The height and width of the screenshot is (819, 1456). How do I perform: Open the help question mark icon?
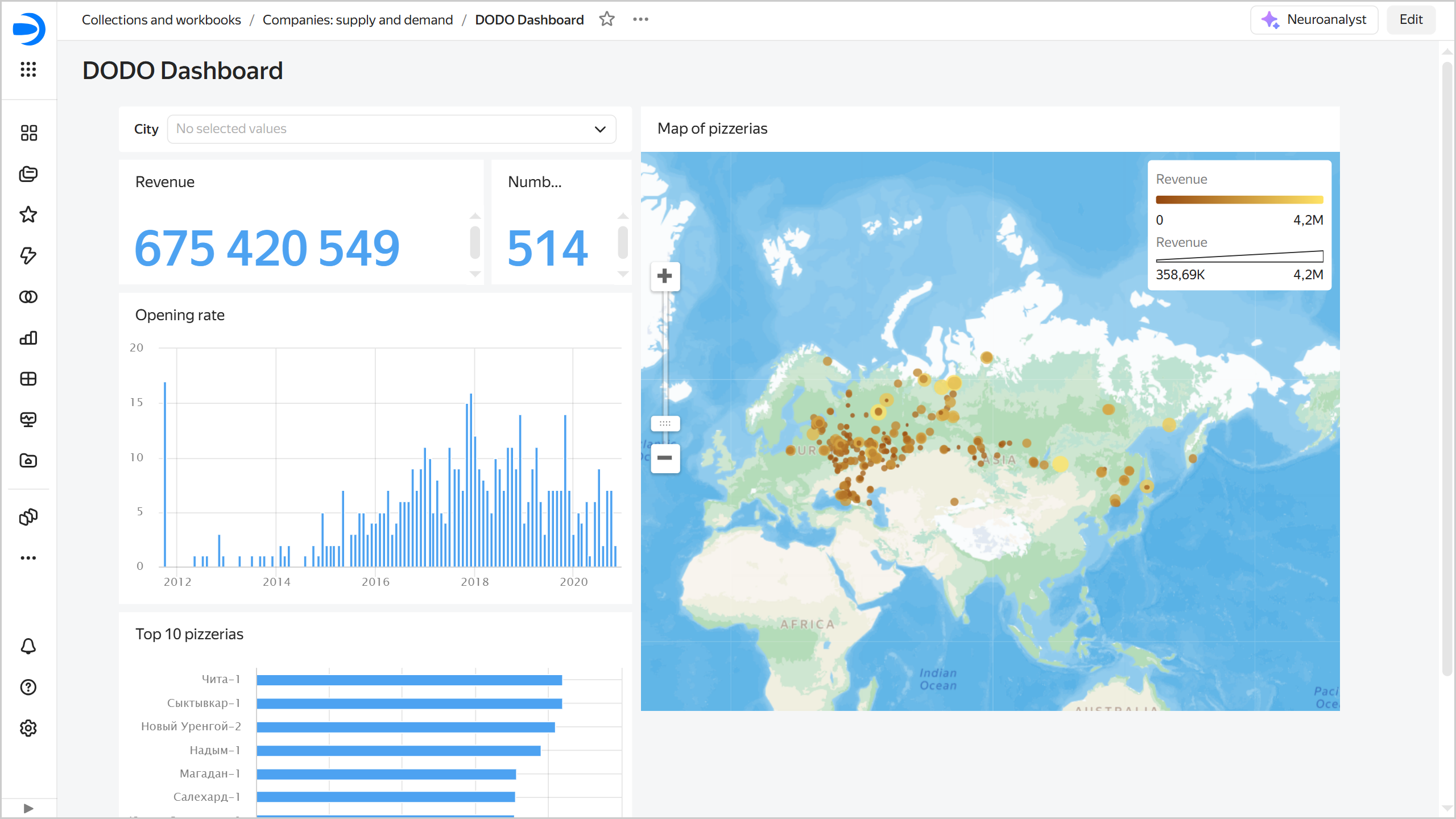click(28, 687)
